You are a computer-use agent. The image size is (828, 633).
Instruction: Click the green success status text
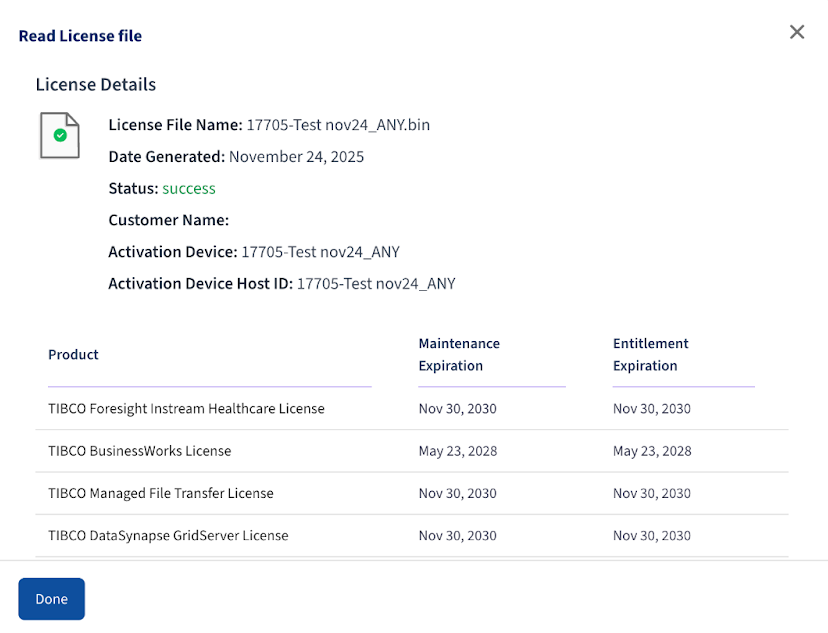click(189, 188)
